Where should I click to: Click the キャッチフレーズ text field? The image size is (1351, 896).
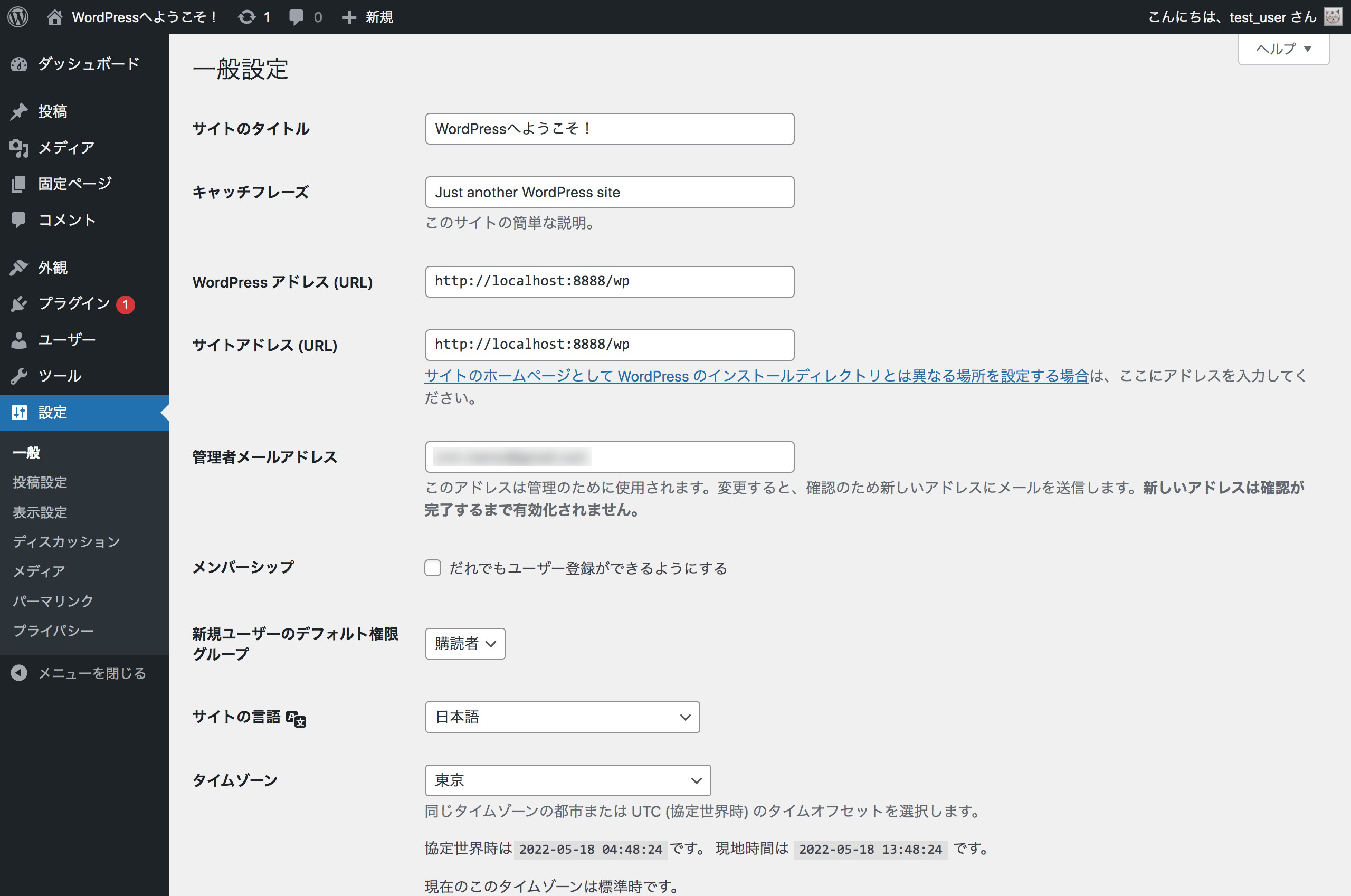(609, 192)
